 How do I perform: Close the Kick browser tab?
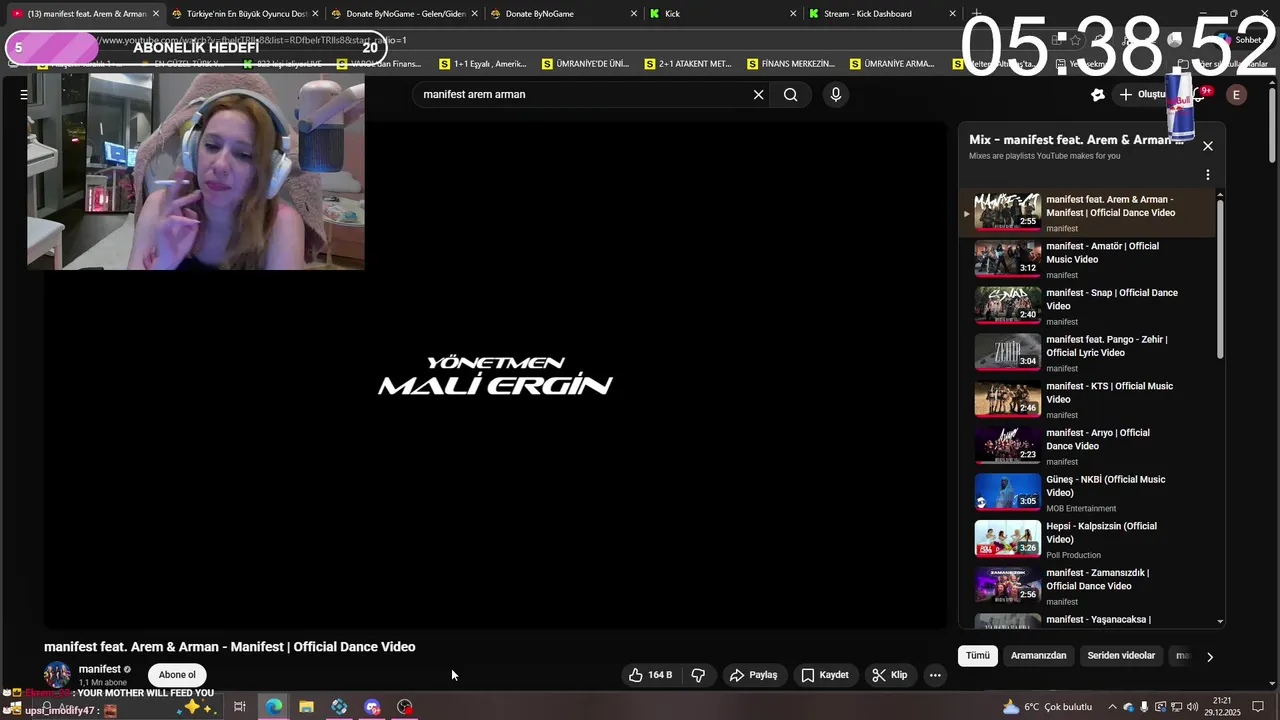tap(793, 14)
